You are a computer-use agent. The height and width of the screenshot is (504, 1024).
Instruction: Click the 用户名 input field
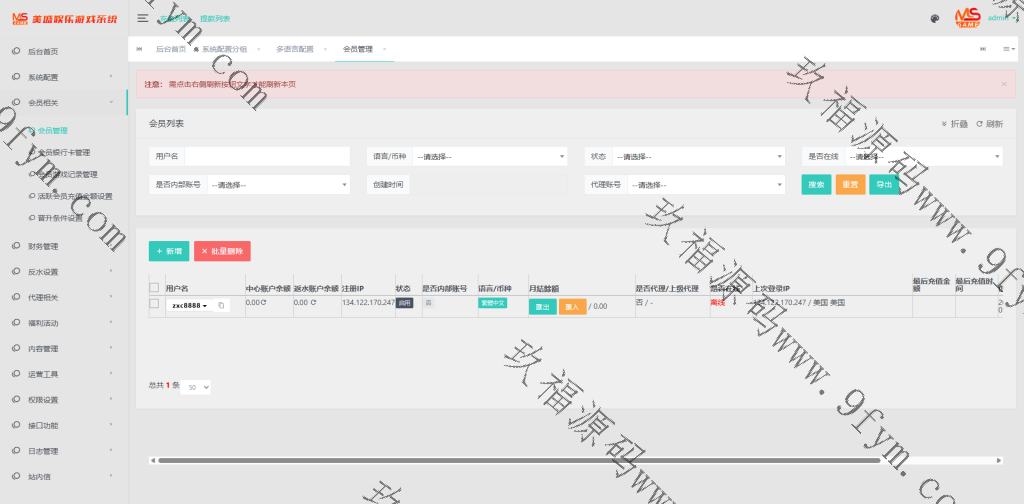coord(266,156)
